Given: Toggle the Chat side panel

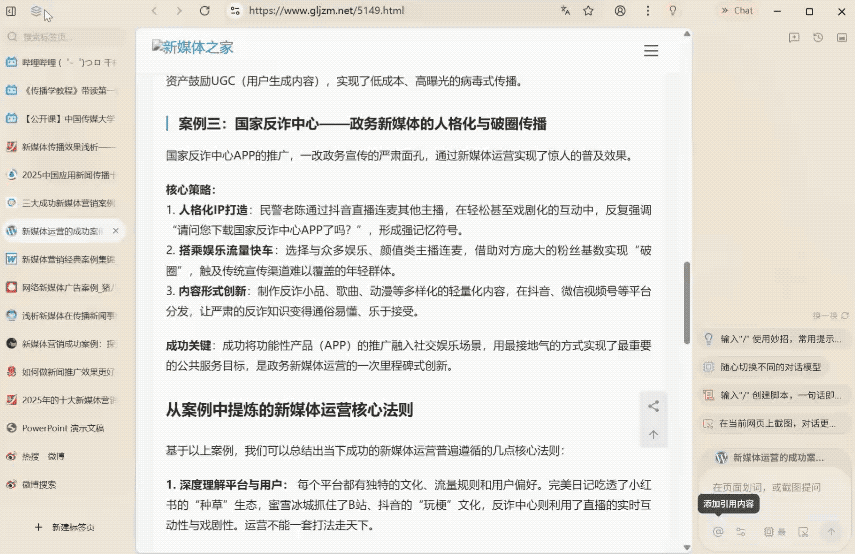Looking at the screenshot, I should click(737, 11).
